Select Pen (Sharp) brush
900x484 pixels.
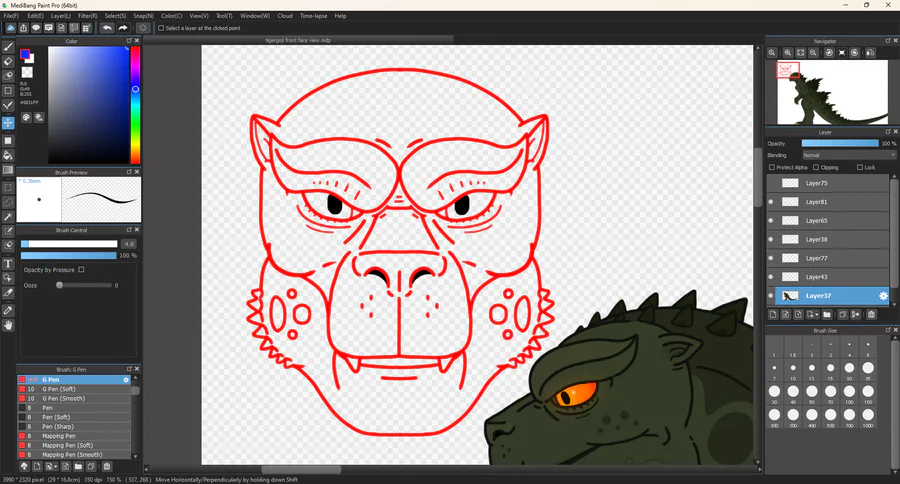(x=75, y=427)
